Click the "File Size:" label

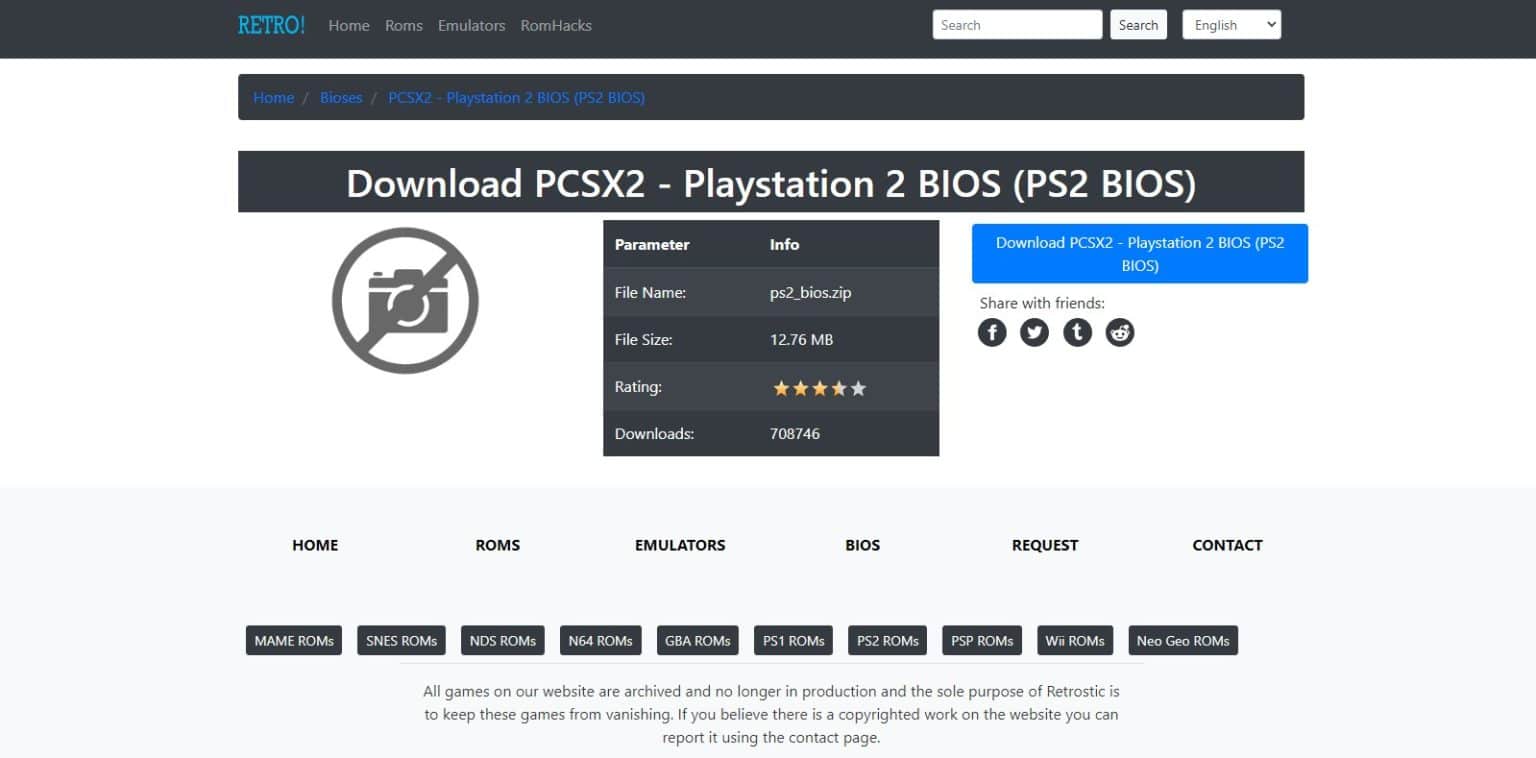coord(644,340)
